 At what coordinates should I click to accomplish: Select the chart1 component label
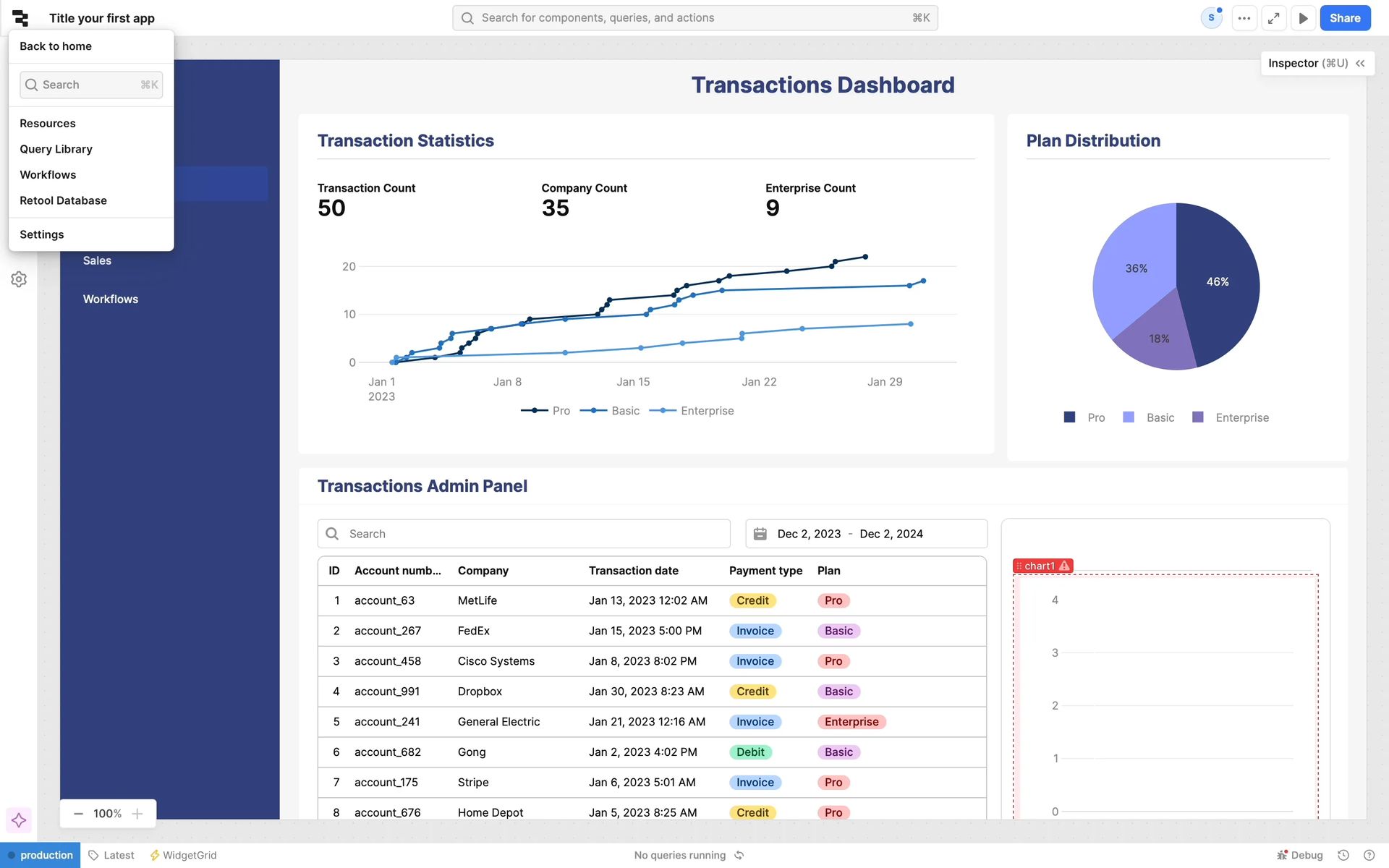[x=1040, y=566]
